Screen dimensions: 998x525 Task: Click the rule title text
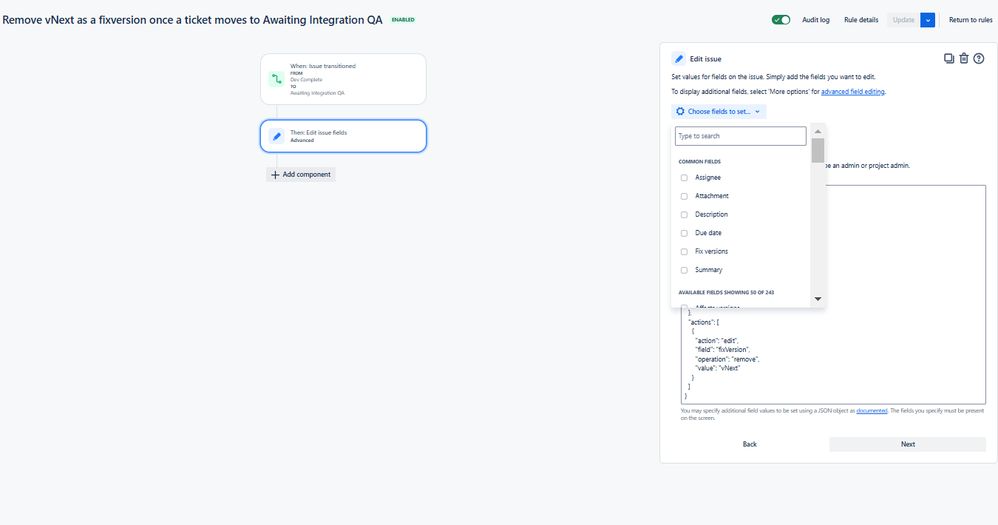click(192, 20)
